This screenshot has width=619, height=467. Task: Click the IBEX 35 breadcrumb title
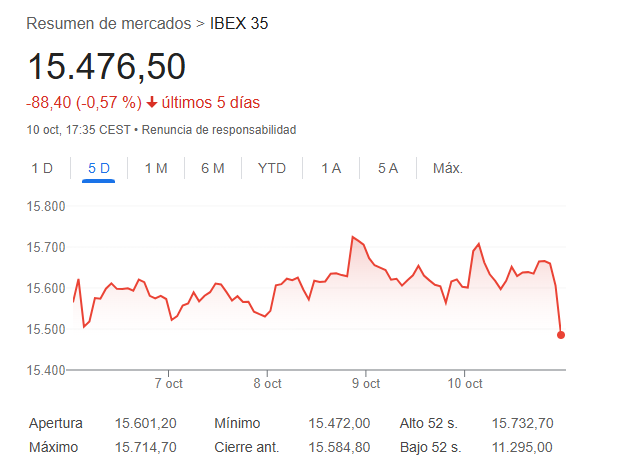tap(238, 23)
